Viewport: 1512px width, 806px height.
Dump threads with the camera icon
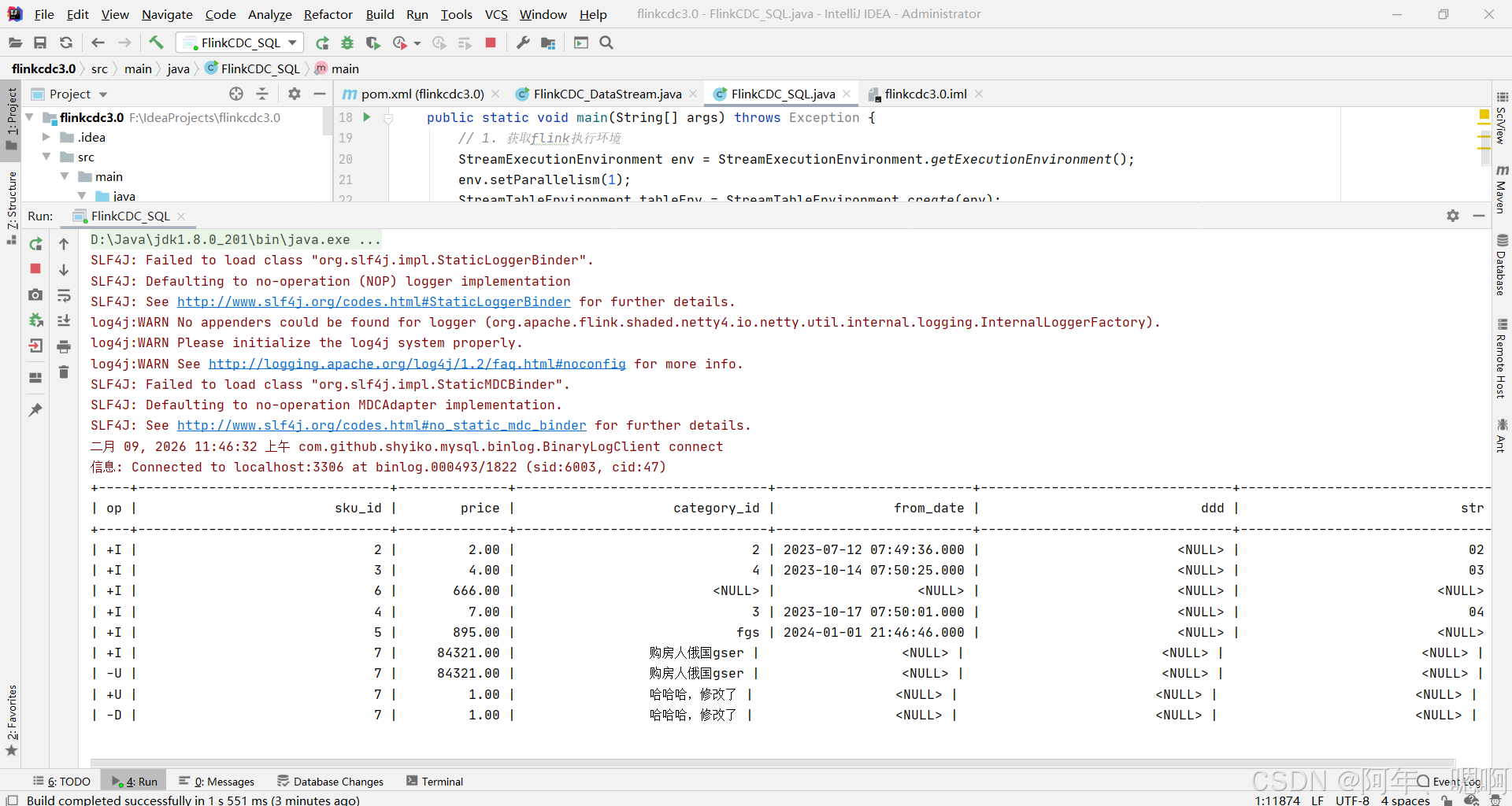tap(35, 294)
